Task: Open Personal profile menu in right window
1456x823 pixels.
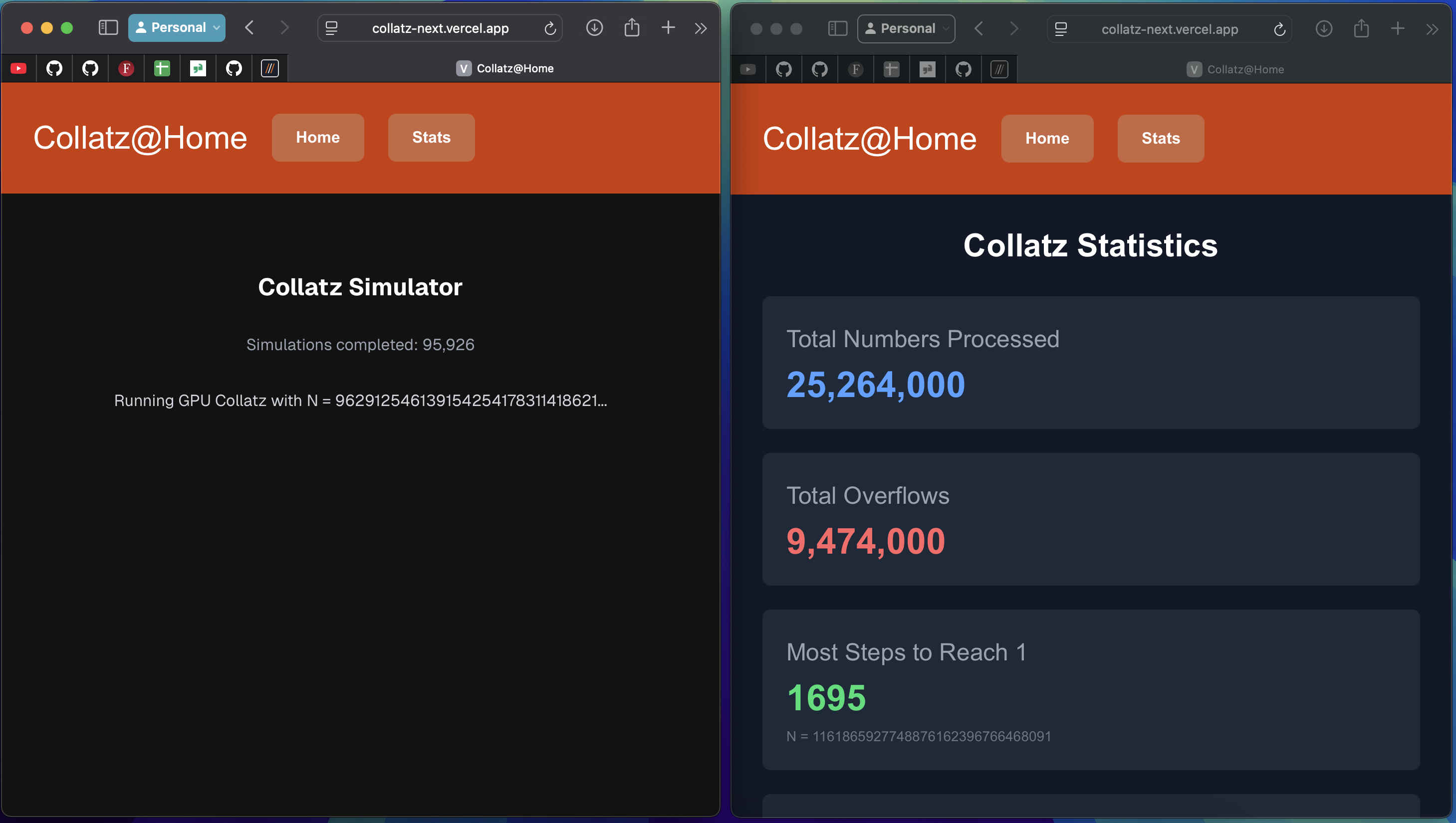Action: coord(906,29)
